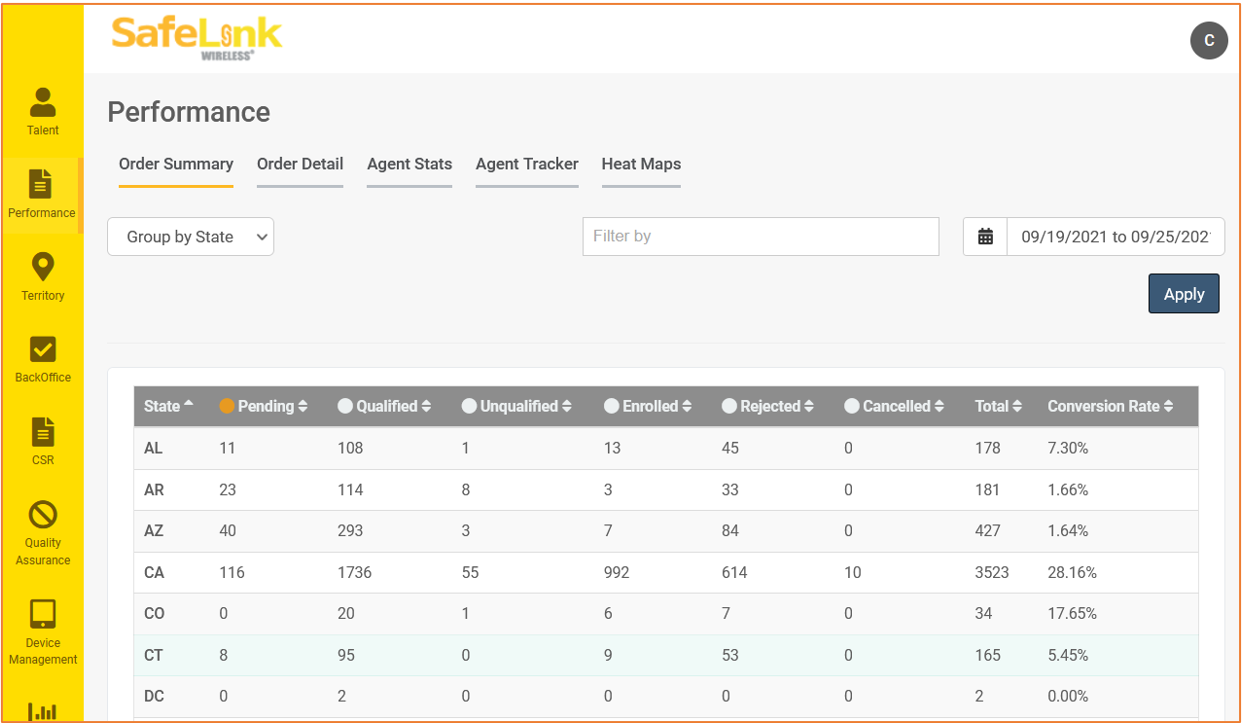The width and height of the screenshot is (1242, 723).
Task: Click the SafeLink Wireless logo
Action: [197, 39]
